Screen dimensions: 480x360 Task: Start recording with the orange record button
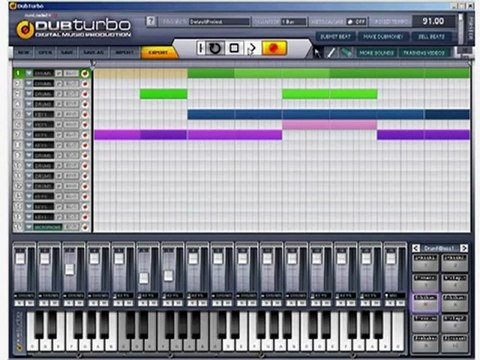[274, 48]
